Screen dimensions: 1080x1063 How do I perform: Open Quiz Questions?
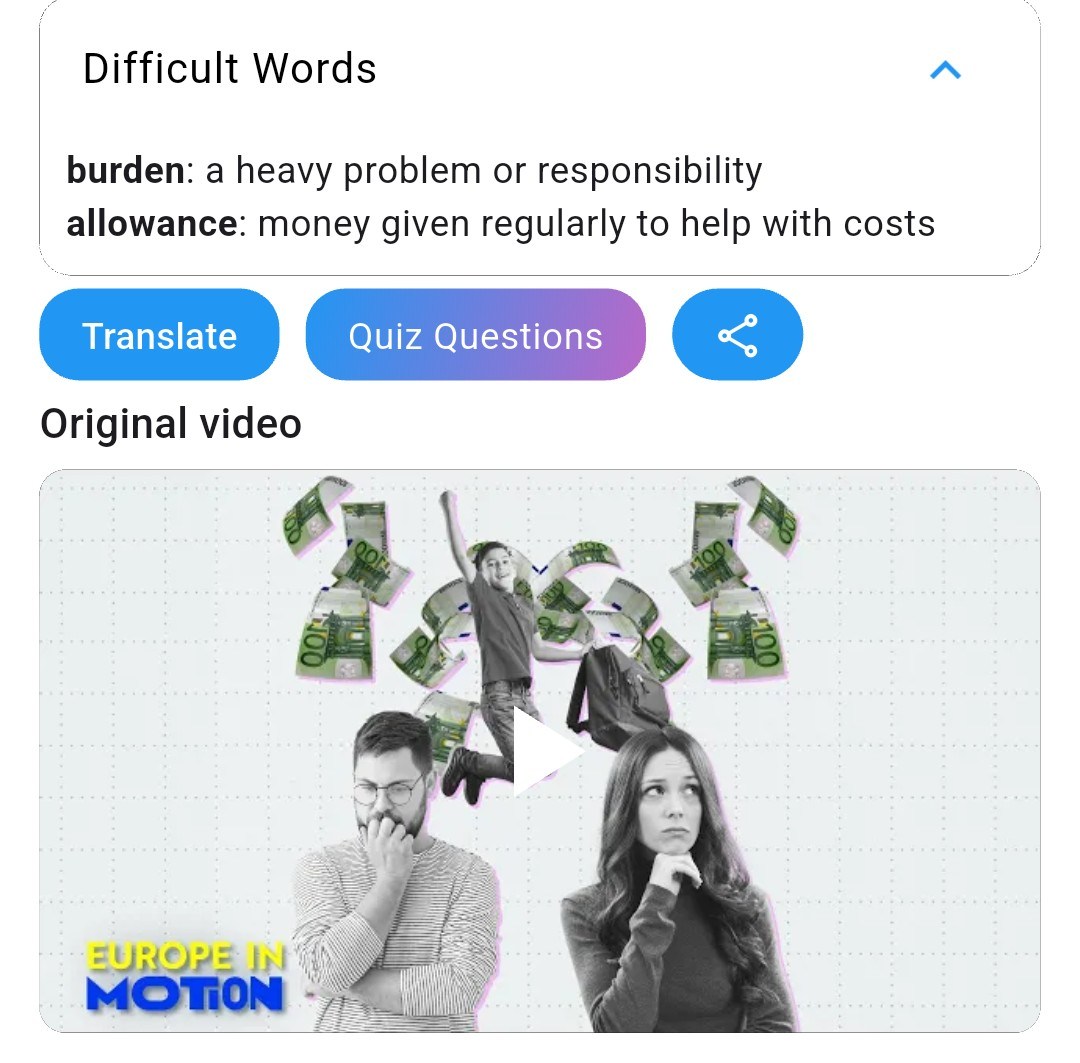[x=475, y=335]
